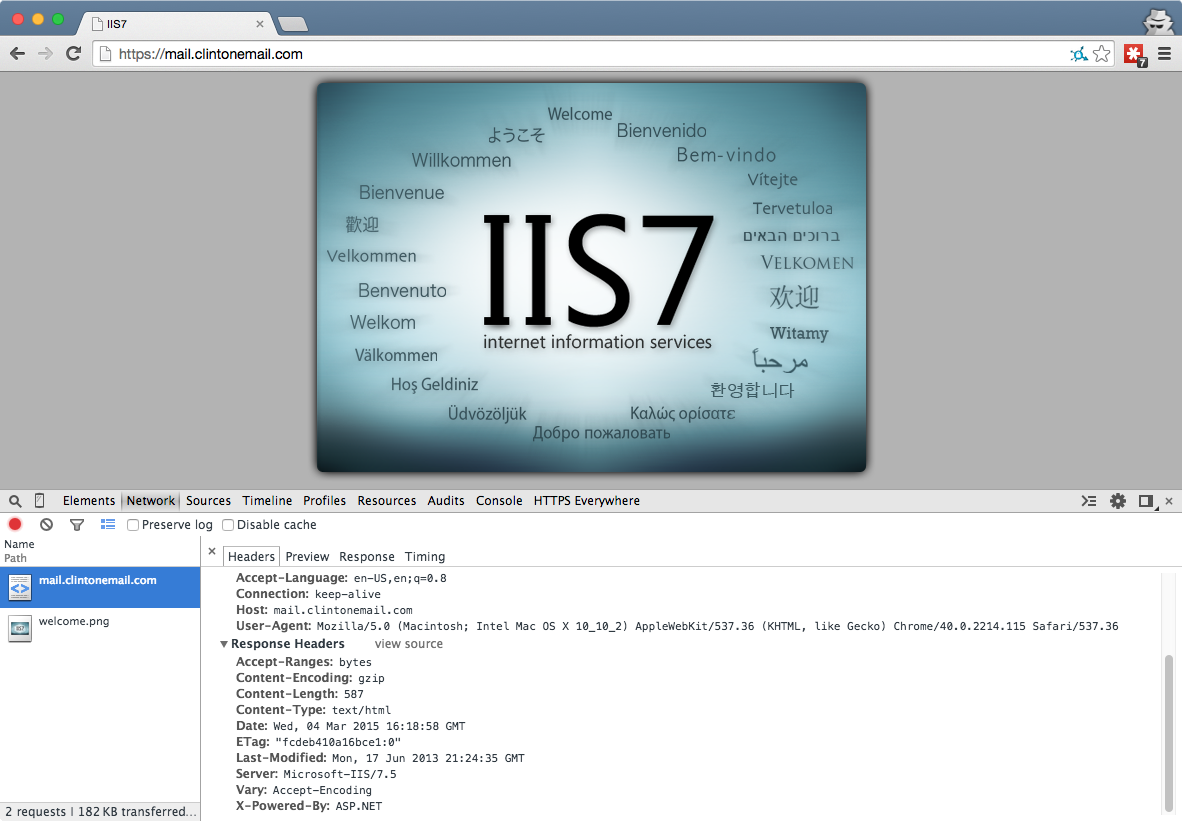Click the Content-Encoding: gzip line
Screen dimensions: 1182x821
310,678
